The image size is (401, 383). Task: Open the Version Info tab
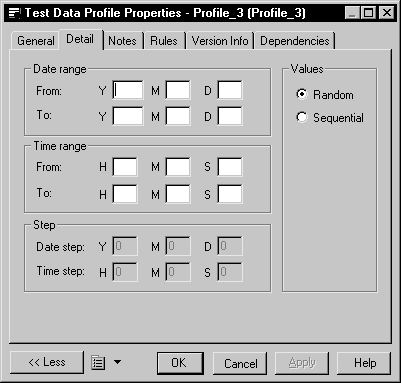220,41
